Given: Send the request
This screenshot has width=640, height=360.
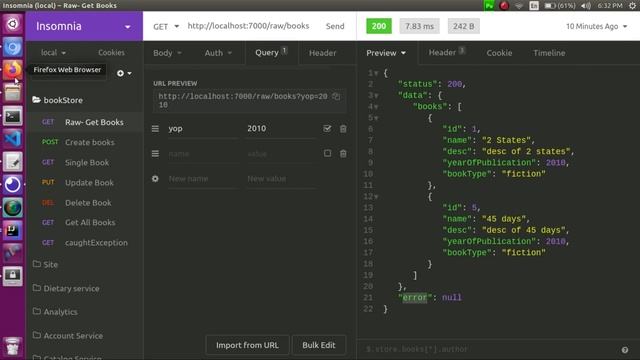Looking at the screenshot, I should [335, 26].
